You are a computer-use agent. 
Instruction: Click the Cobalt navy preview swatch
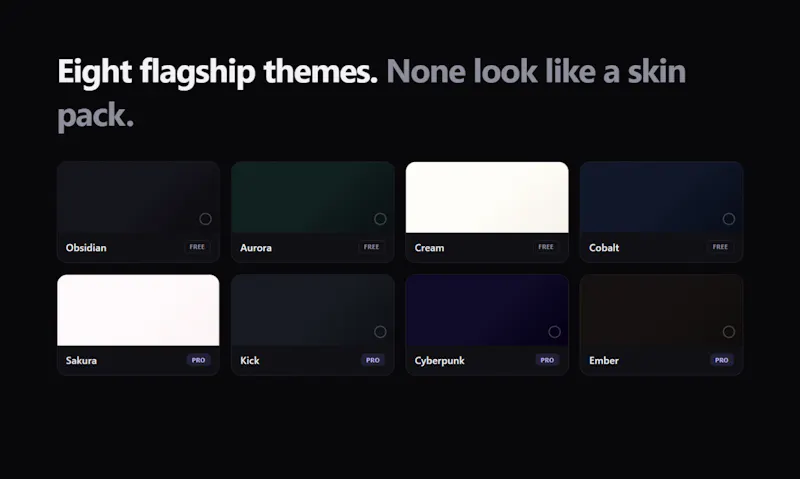662,197
